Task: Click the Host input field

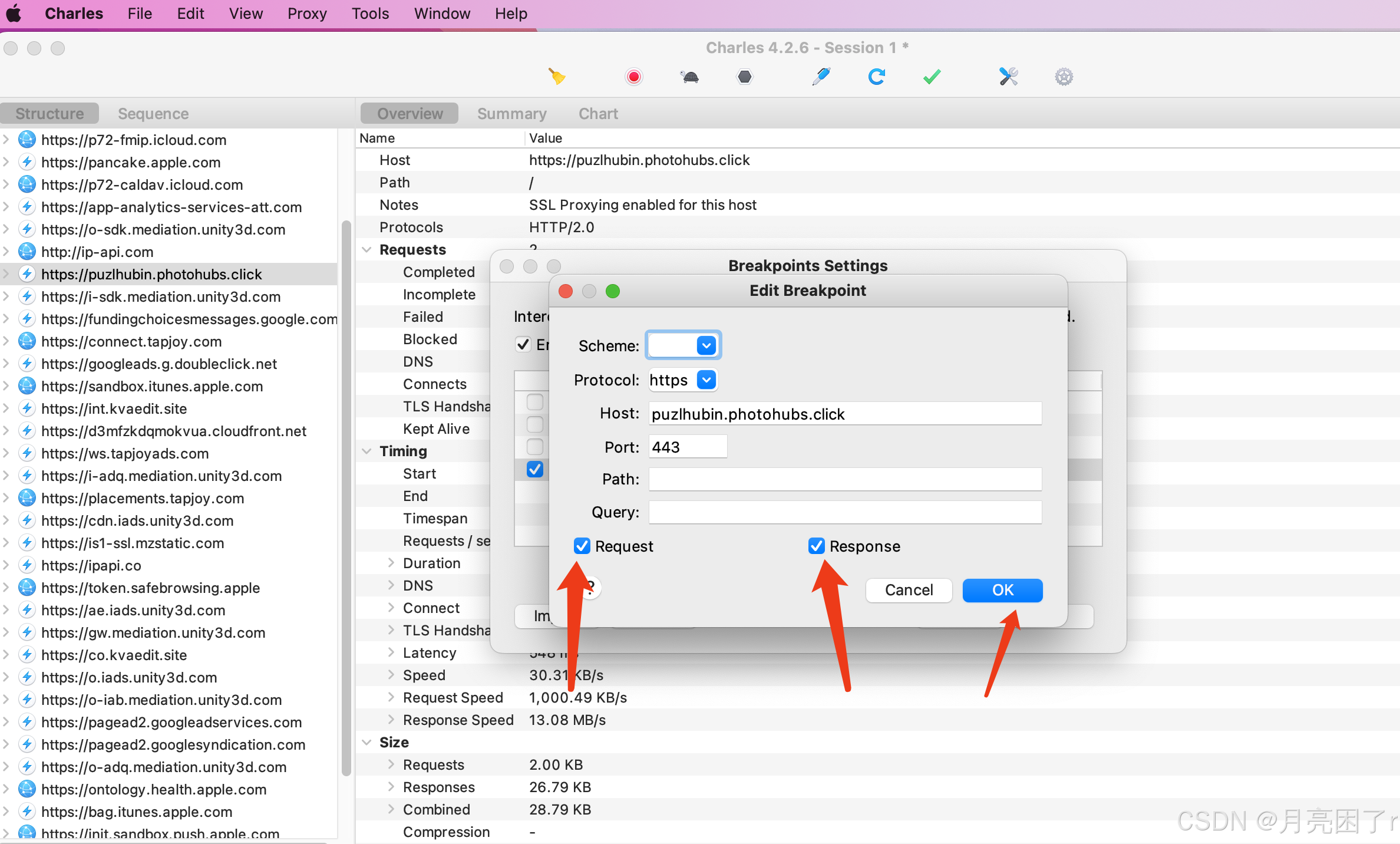Action: click(x=845, y=414)
